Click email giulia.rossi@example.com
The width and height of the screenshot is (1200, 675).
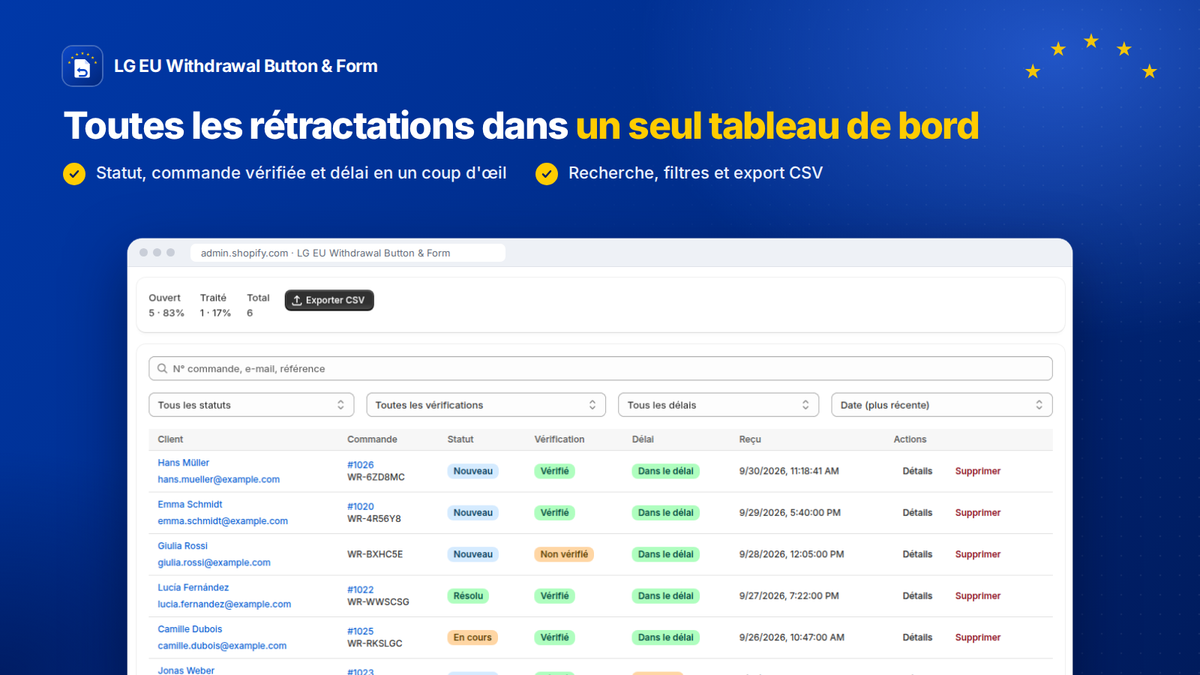[214, 563]
